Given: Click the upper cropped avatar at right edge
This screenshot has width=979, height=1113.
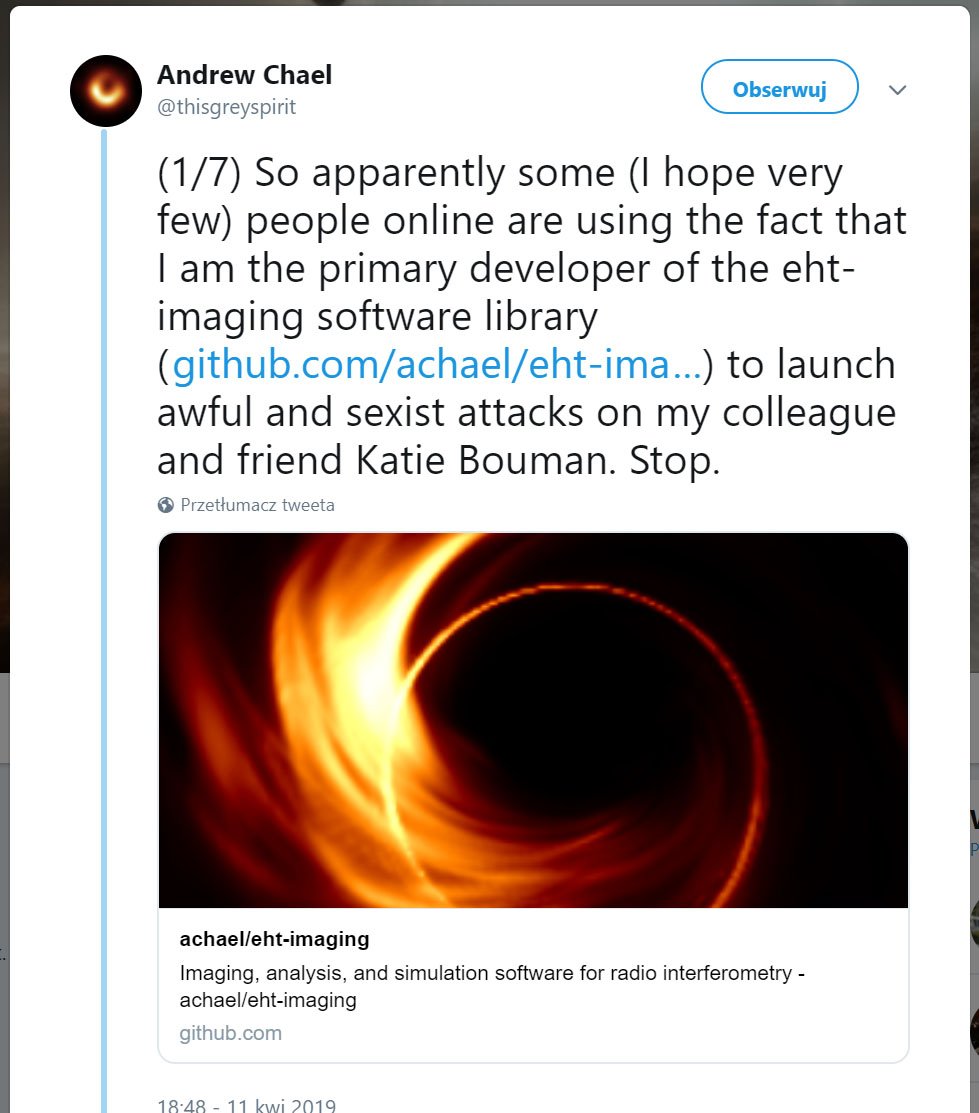Looking at the screenshot, I should [974, 923].
